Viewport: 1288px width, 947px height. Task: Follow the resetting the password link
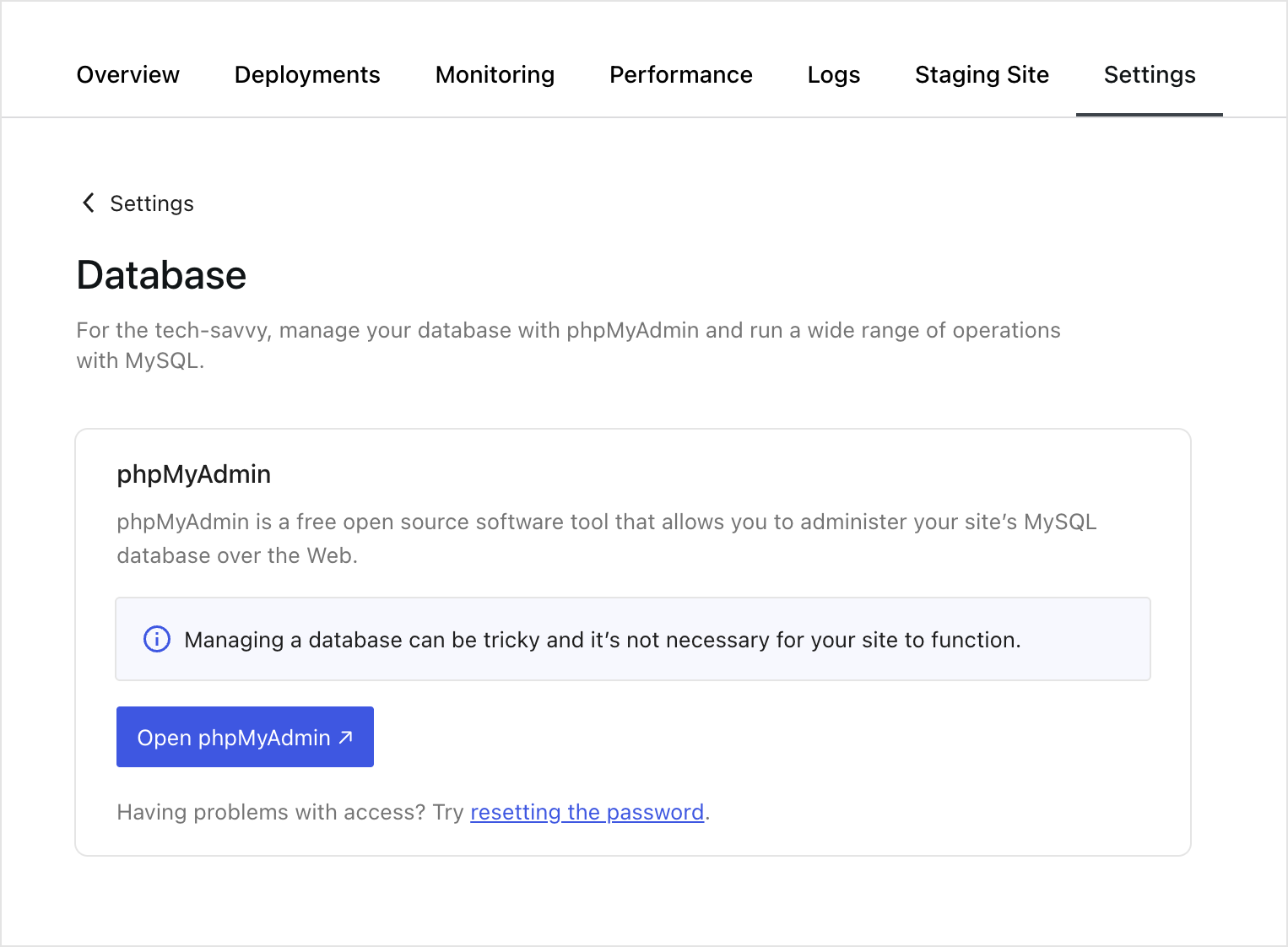(x=587, y=812)
